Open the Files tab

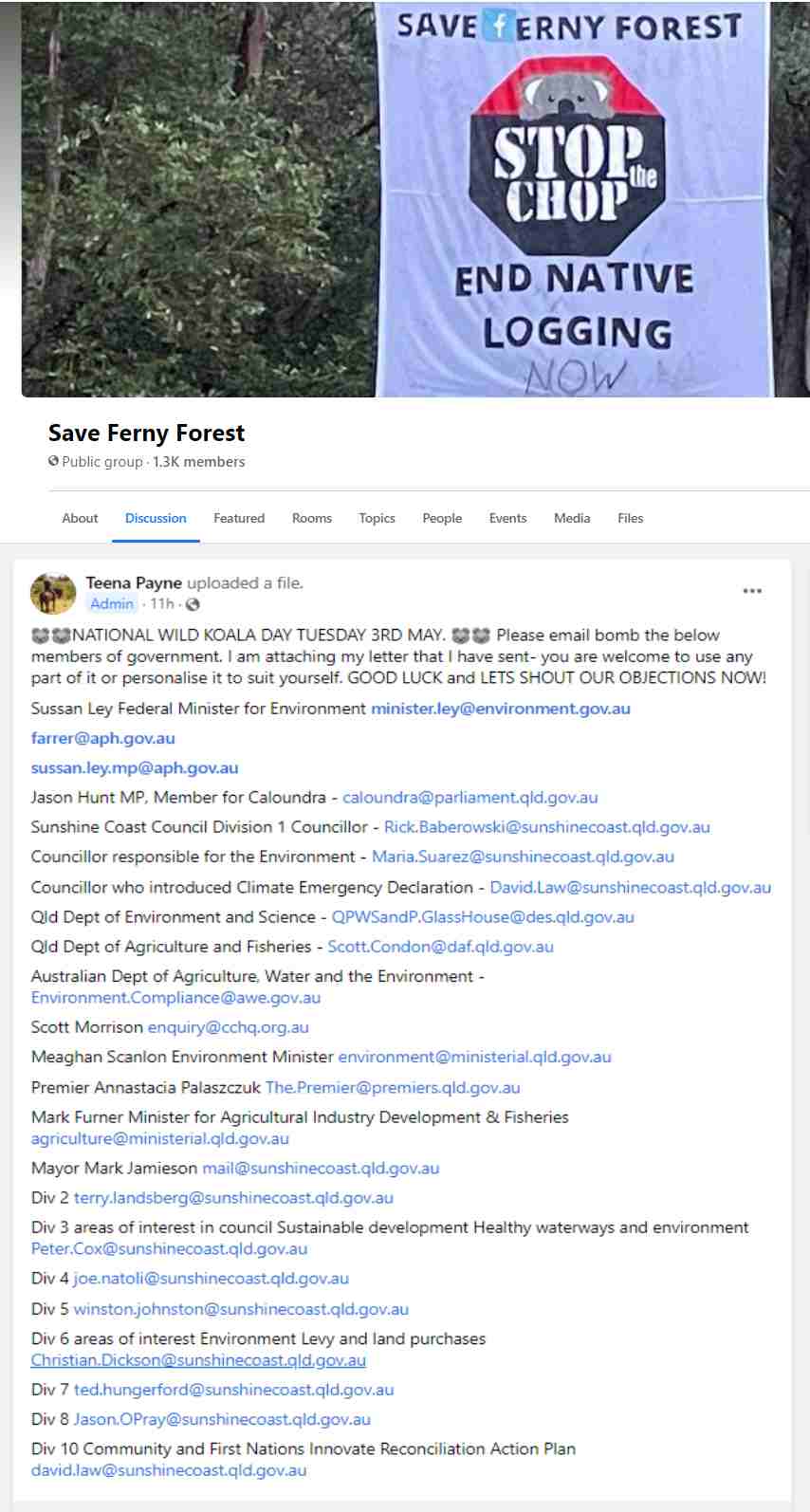[631, 518]
